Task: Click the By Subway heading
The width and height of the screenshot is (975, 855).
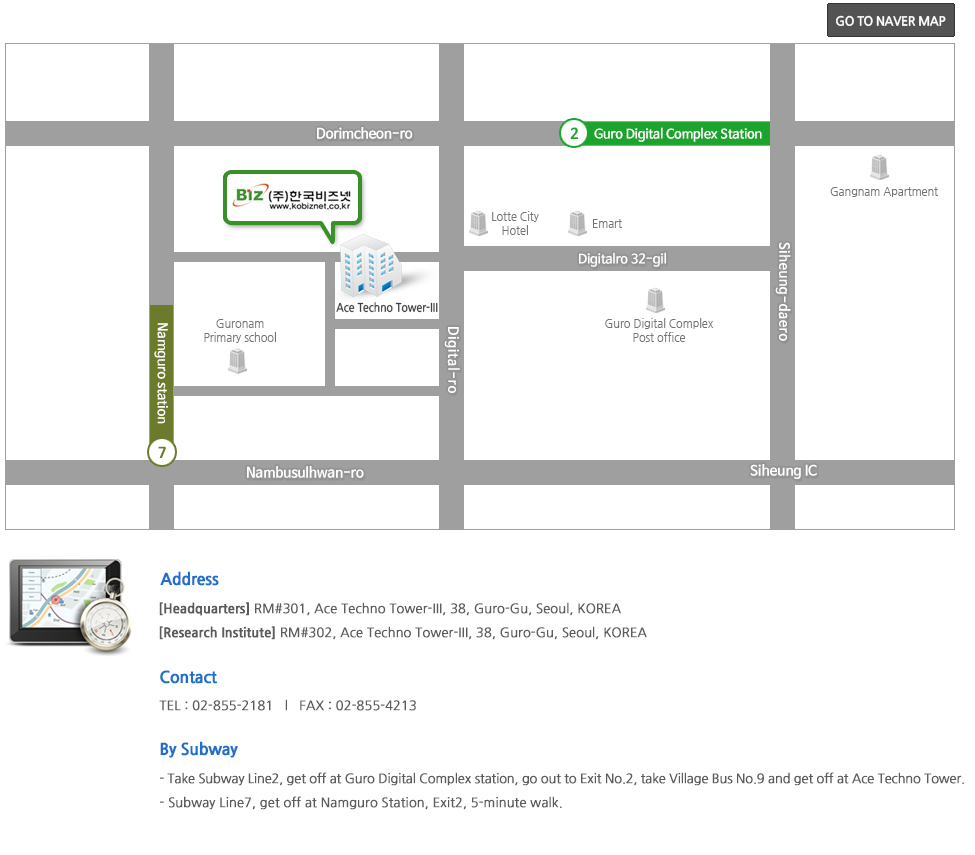Action: pyautogui.click(x=198, y=749)
